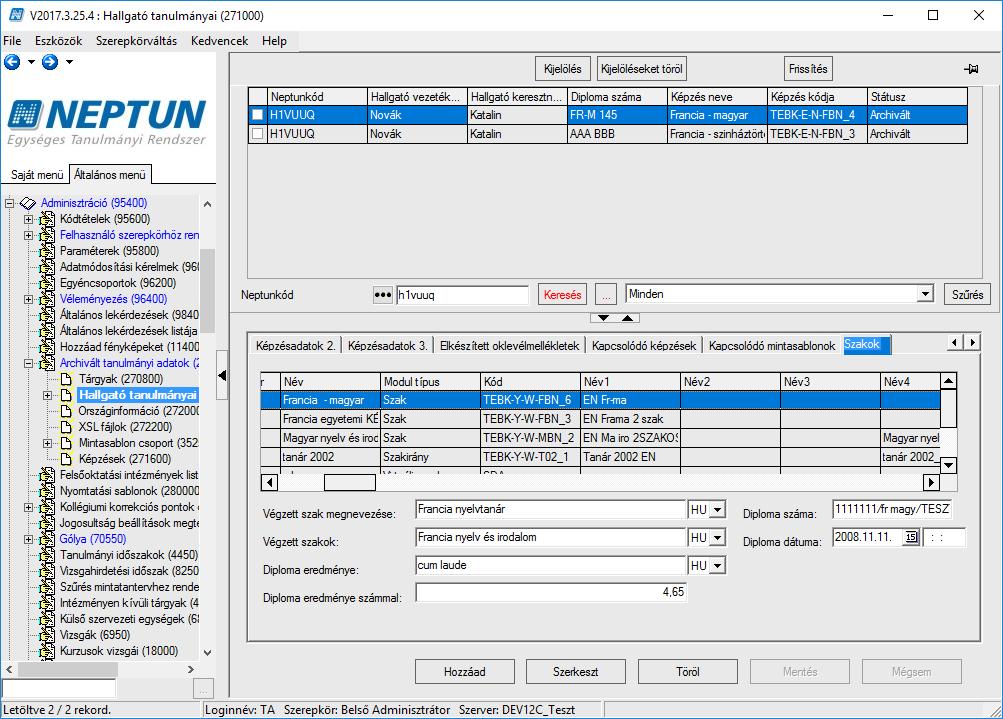Tick the checkbox for the AAA BBB row
Viewport: 1003px width, 719px height.
[257, 134]
